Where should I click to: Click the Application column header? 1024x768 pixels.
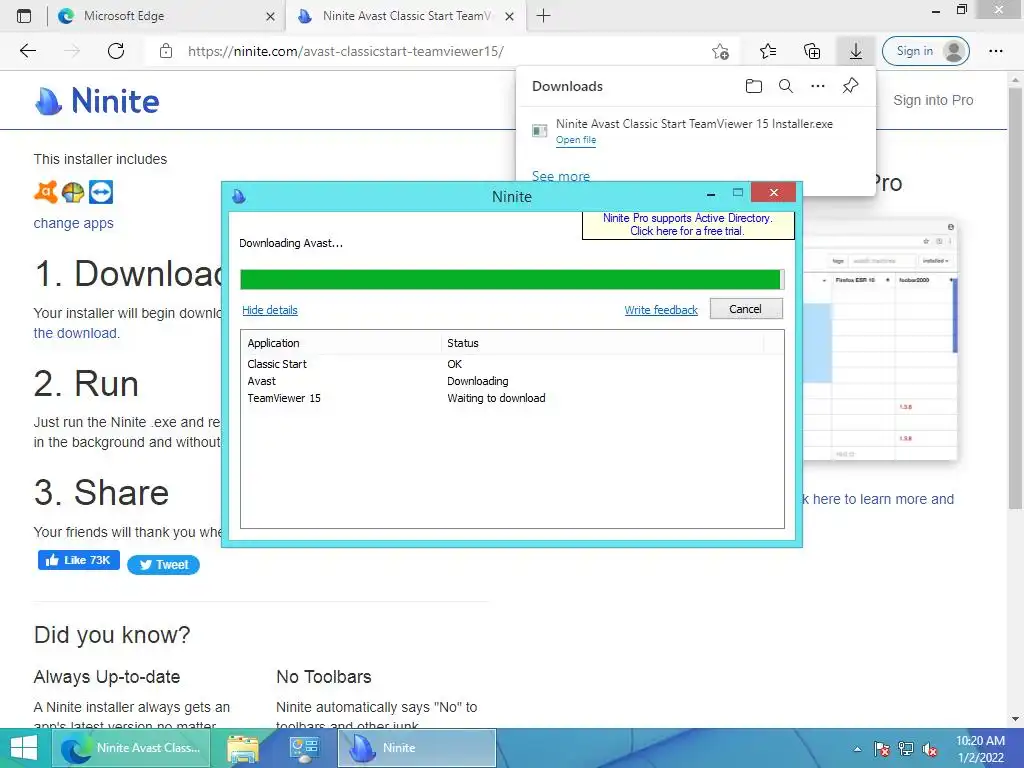click(x=341, y=343)
